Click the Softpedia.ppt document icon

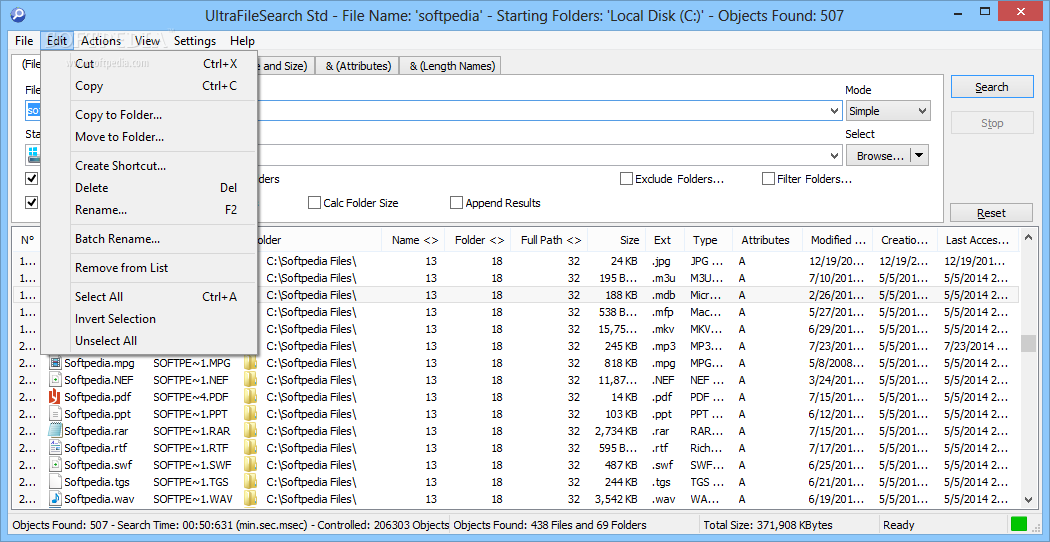pyautogui.click(x=55, y=414)
